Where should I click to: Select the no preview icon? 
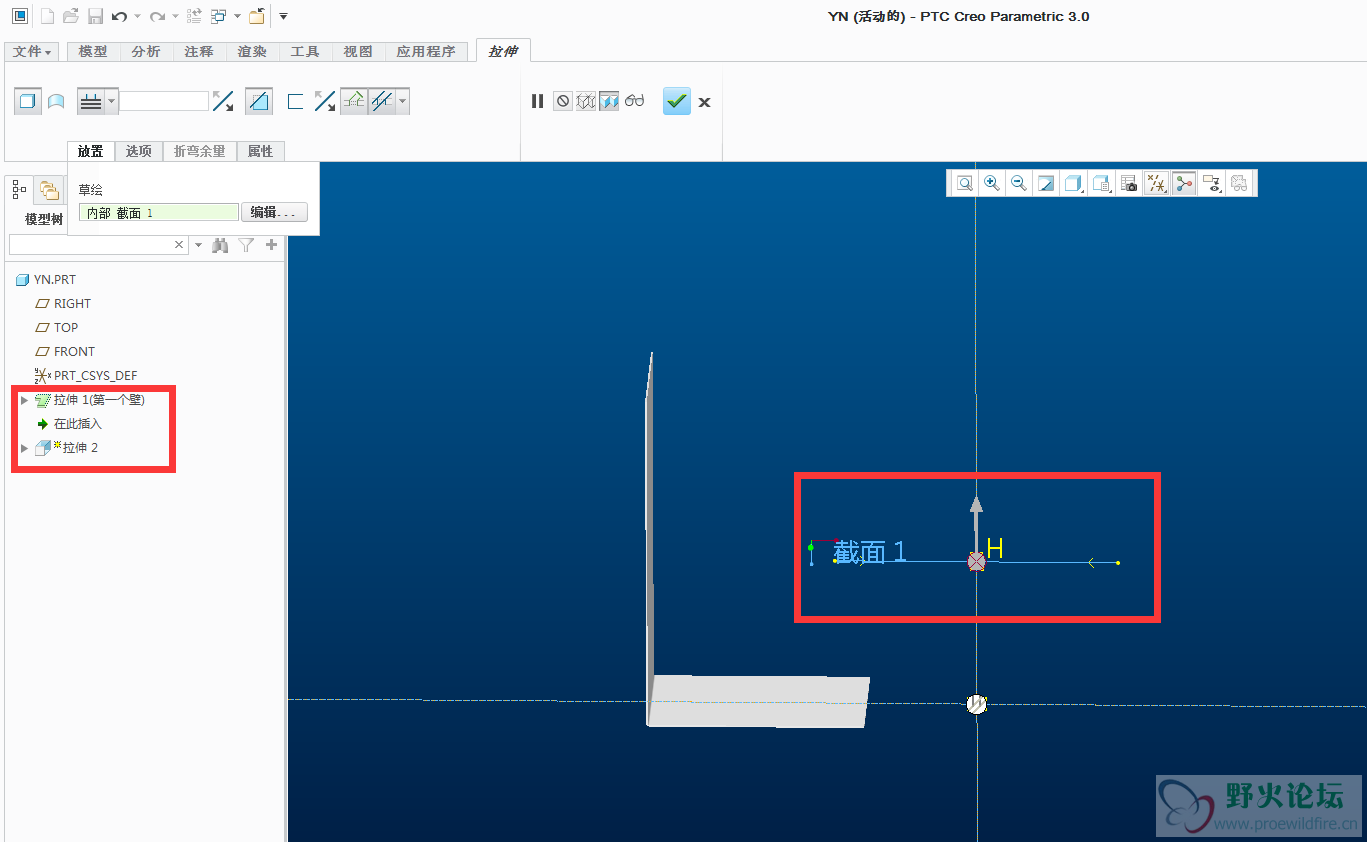[563, 101]
